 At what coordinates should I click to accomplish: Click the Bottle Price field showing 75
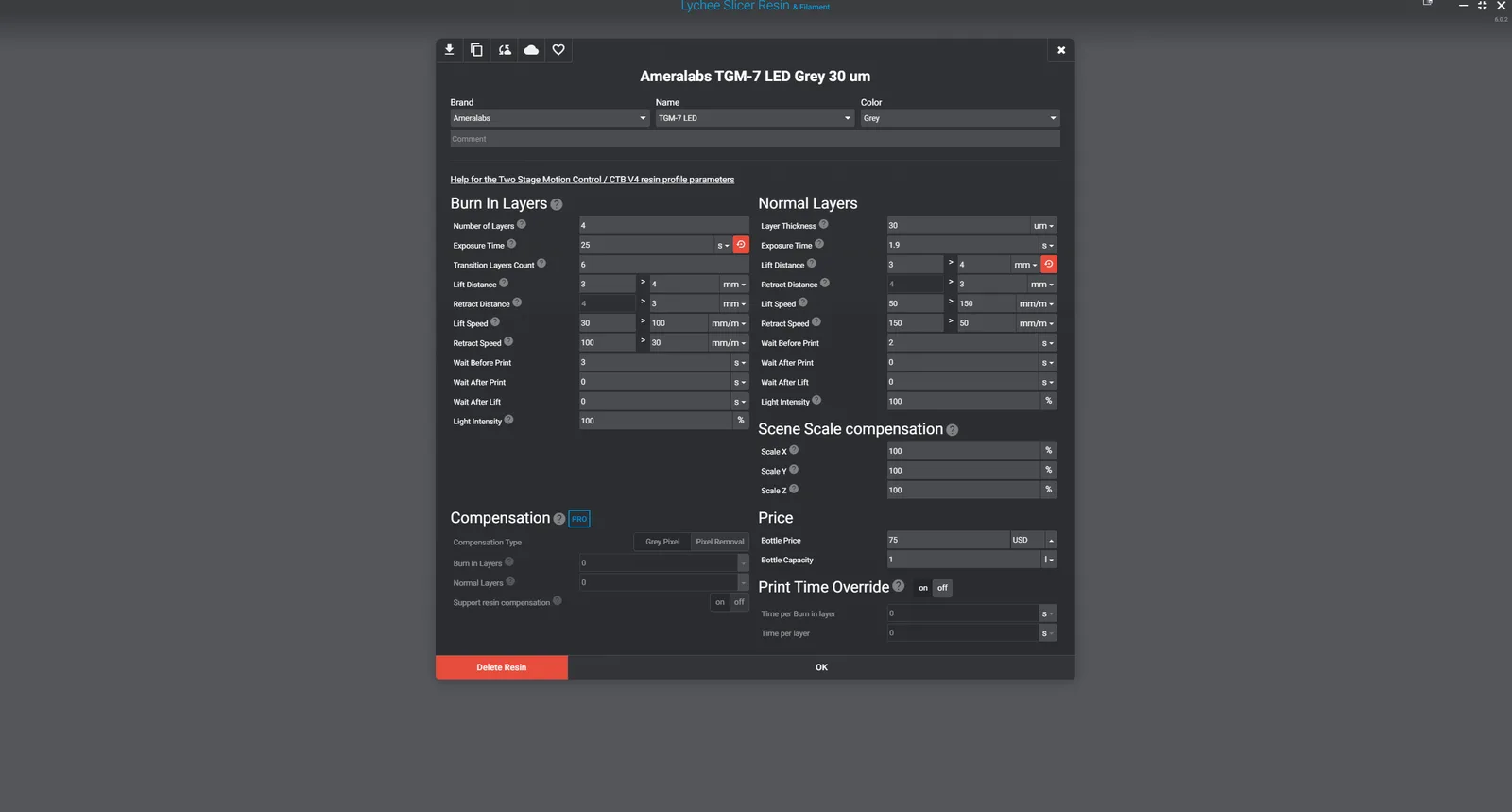tap(949, 540)
